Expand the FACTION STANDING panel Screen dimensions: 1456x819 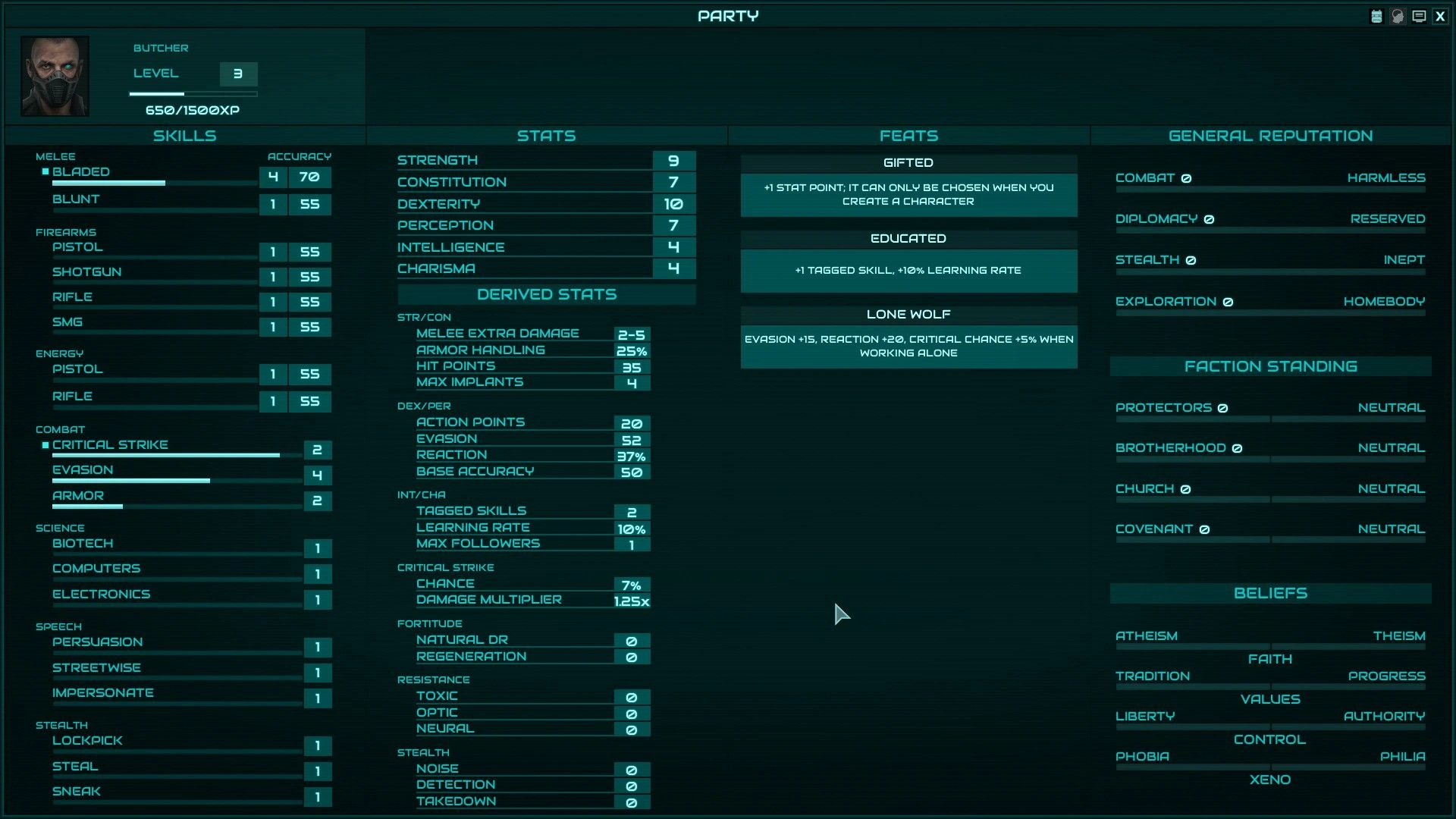[1270, 366]
